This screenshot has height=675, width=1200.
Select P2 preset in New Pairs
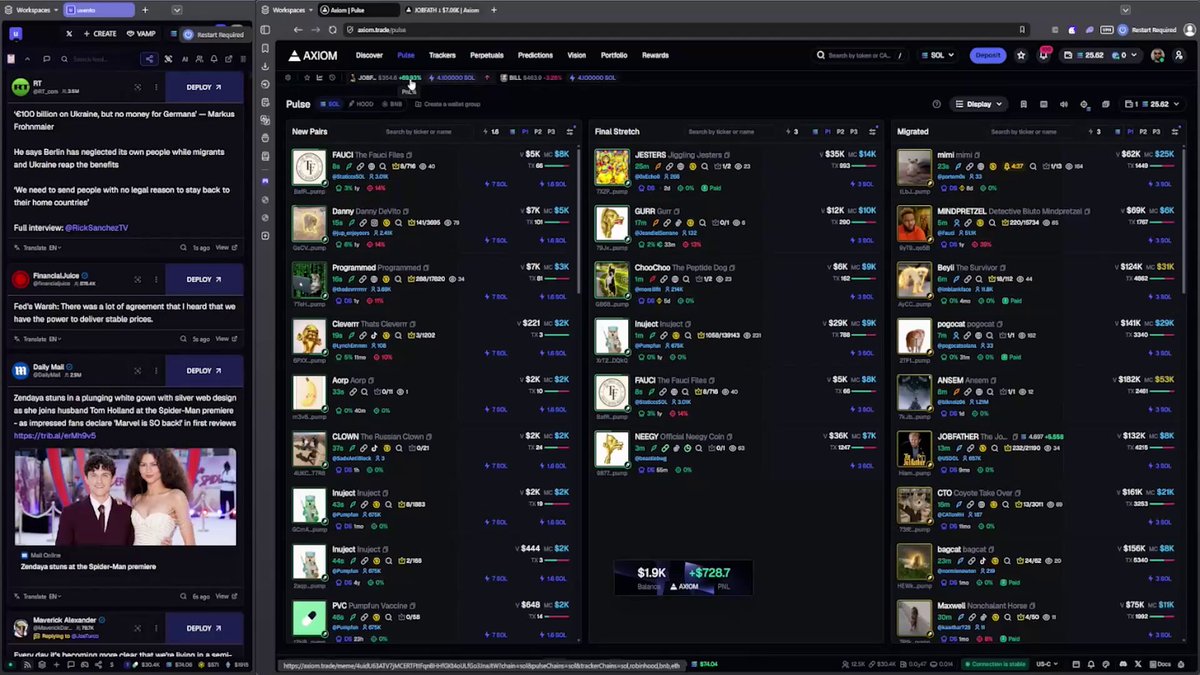point(538,131)
